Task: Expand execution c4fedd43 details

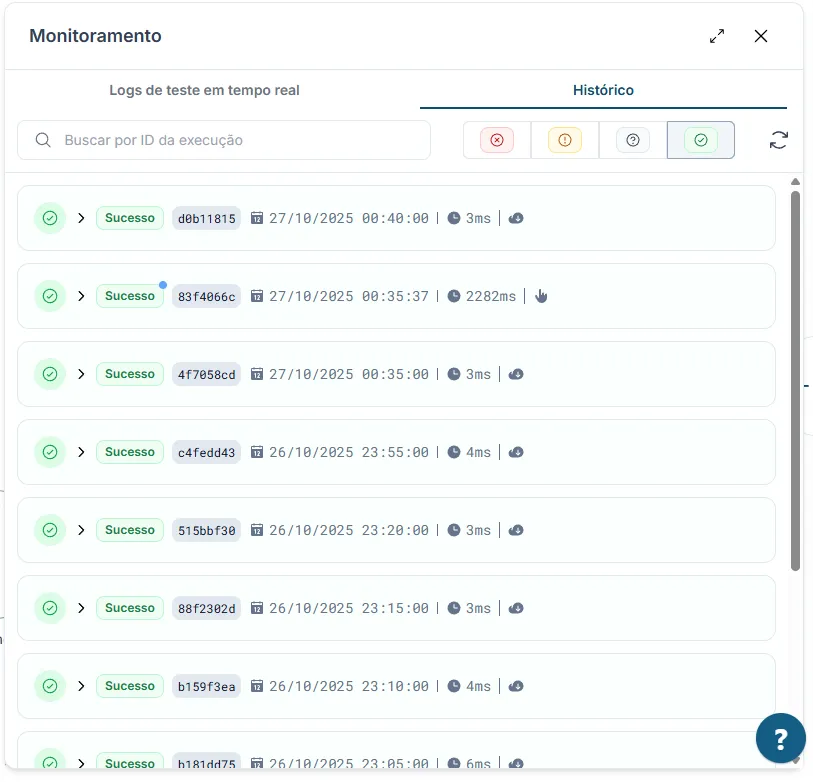Action: point(81,452)
